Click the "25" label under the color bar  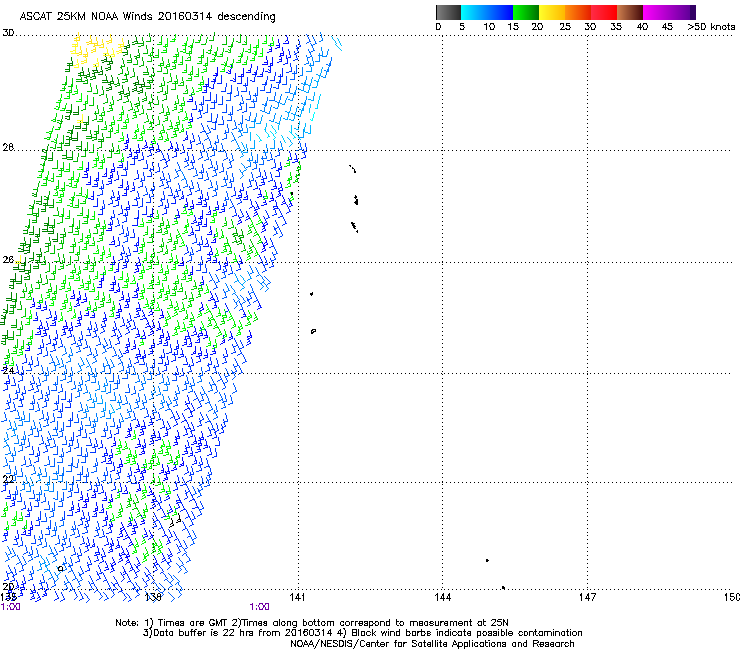pyautogui.click(x=565, y=27)
